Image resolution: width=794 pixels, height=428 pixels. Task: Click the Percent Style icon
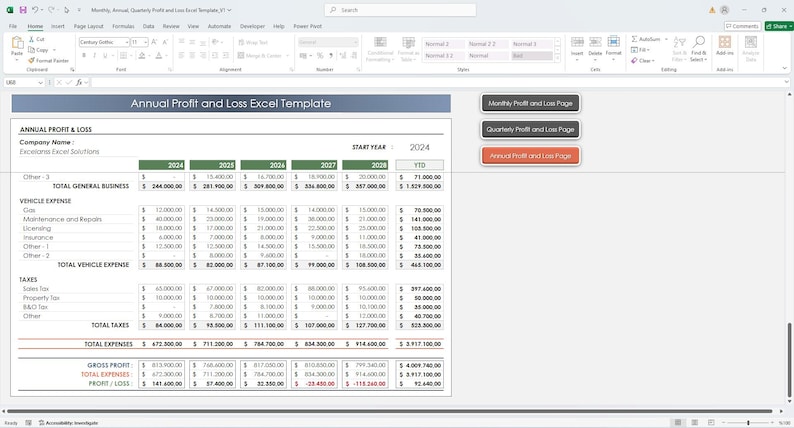(320, 56)
